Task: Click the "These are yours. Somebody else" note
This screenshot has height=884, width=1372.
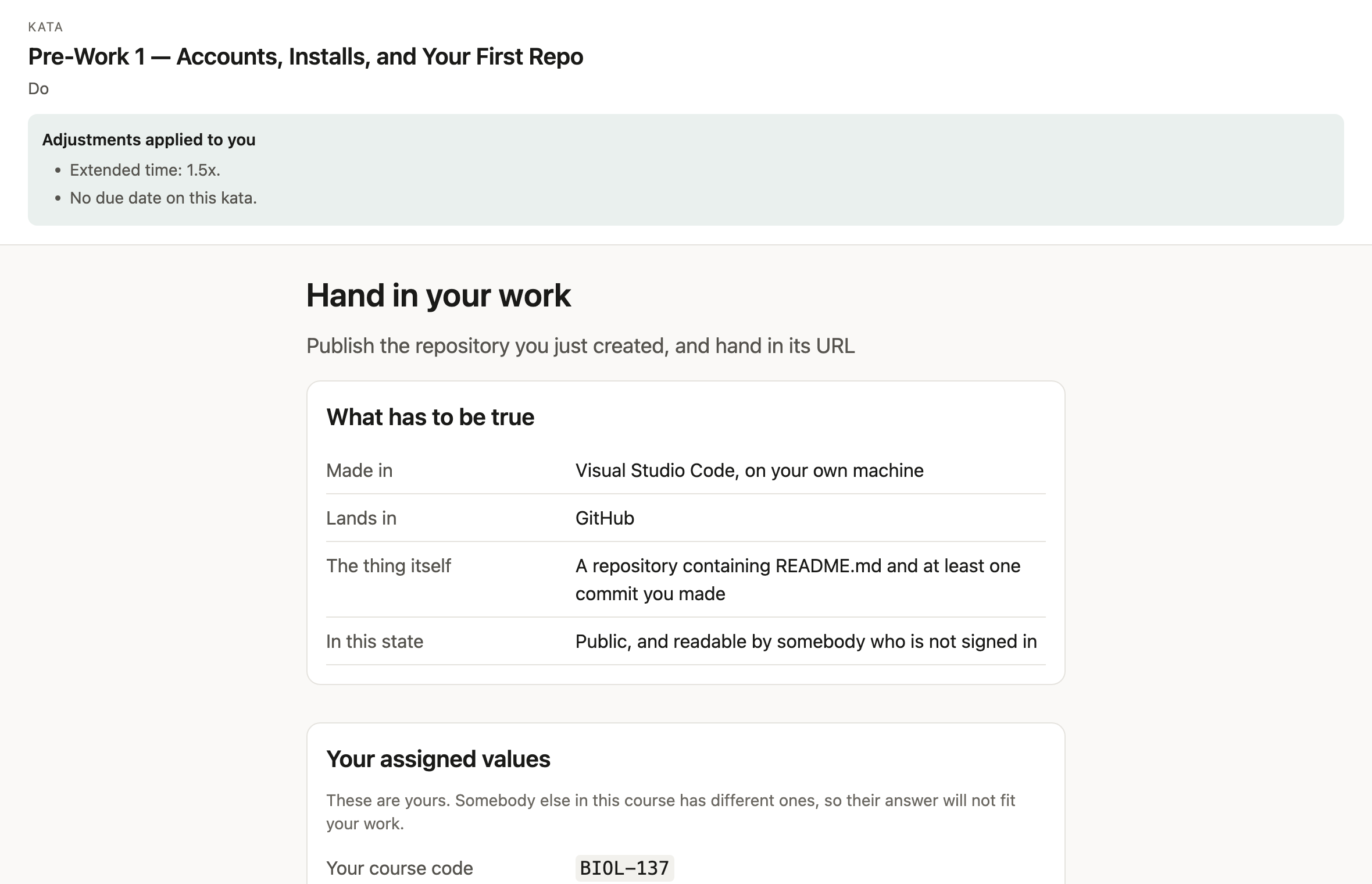Action: coord(670,812)
